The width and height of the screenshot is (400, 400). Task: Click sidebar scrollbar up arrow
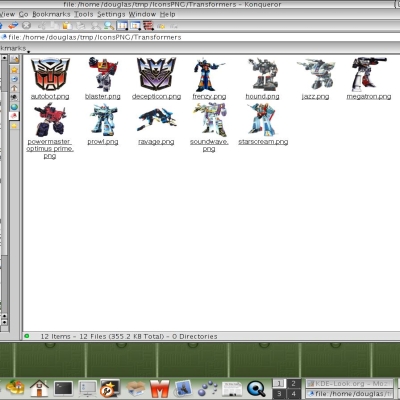click(4, 58)
